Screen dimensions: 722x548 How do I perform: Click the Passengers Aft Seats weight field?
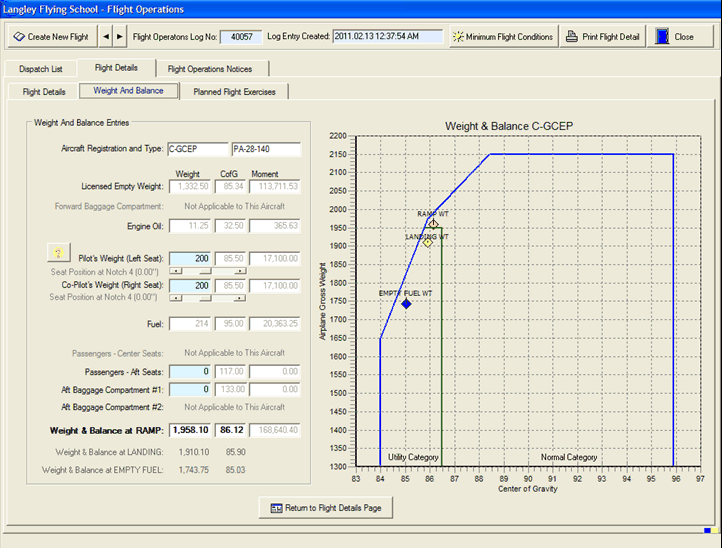coord(190,372)
